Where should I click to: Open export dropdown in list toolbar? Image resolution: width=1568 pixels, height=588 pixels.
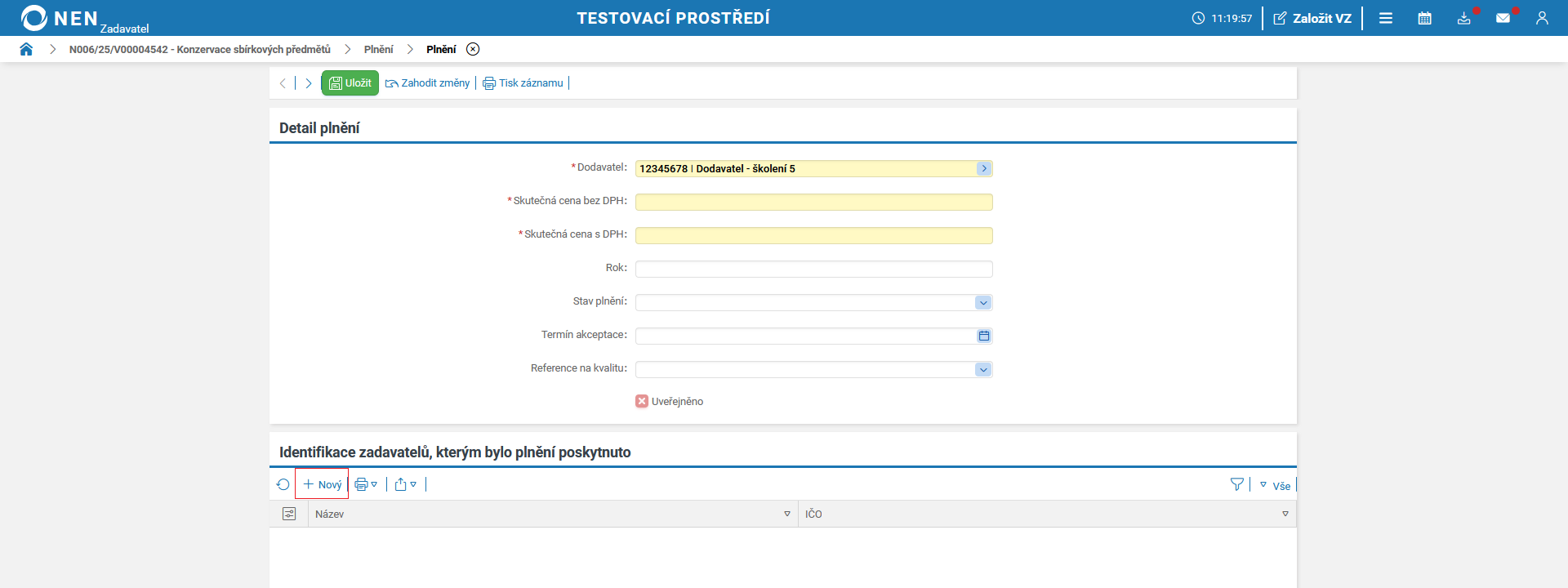click(406, 484)
